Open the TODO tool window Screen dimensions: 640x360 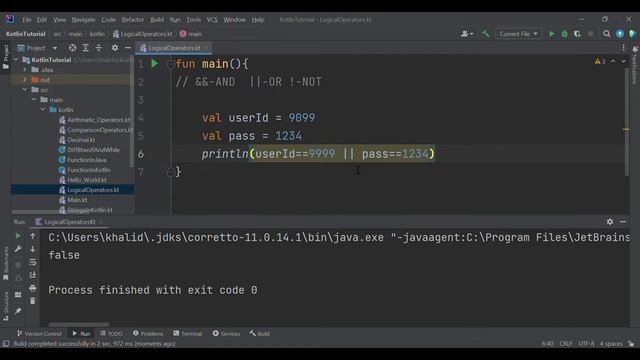click(x=111, y=333)
